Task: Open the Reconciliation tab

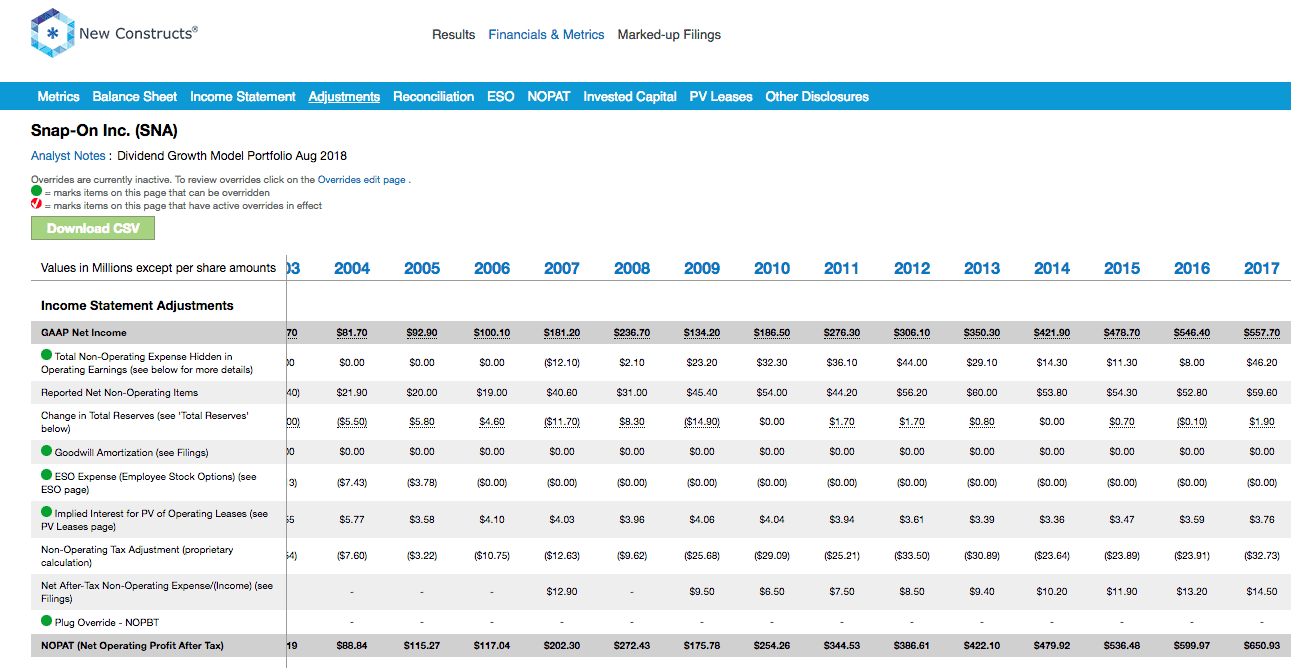Action: [x=433, y=97]
